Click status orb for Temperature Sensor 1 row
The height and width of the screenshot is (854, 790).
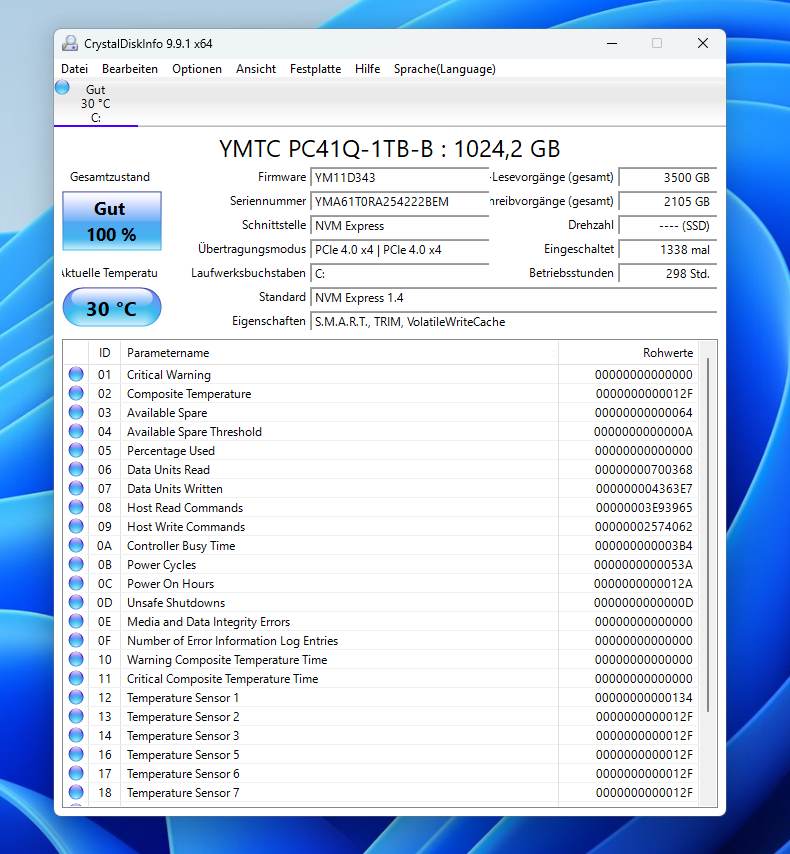click(76, 698)
